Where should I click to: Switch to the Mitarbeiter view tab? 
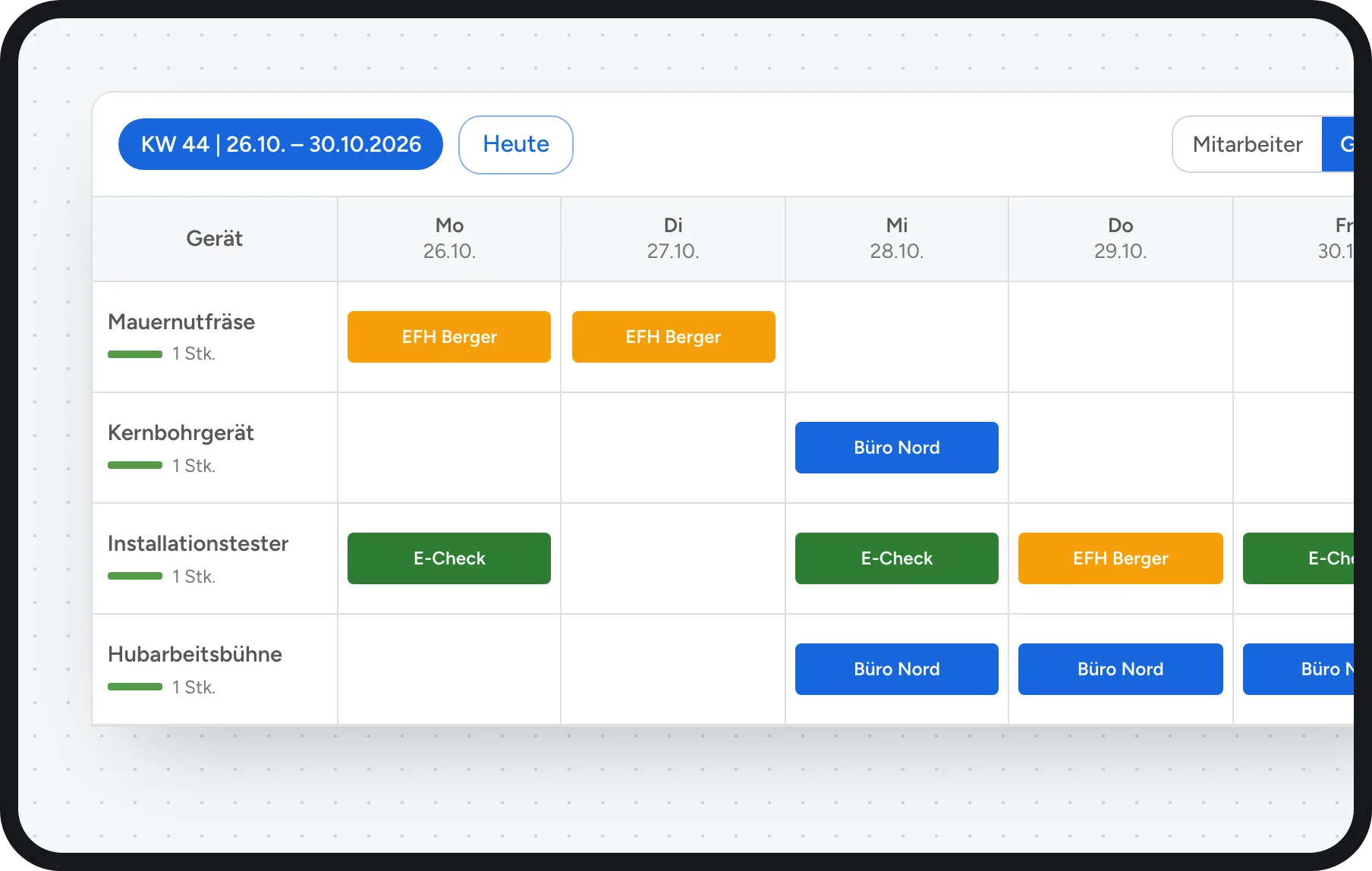pyautogui.click(x=1248, y=144)
